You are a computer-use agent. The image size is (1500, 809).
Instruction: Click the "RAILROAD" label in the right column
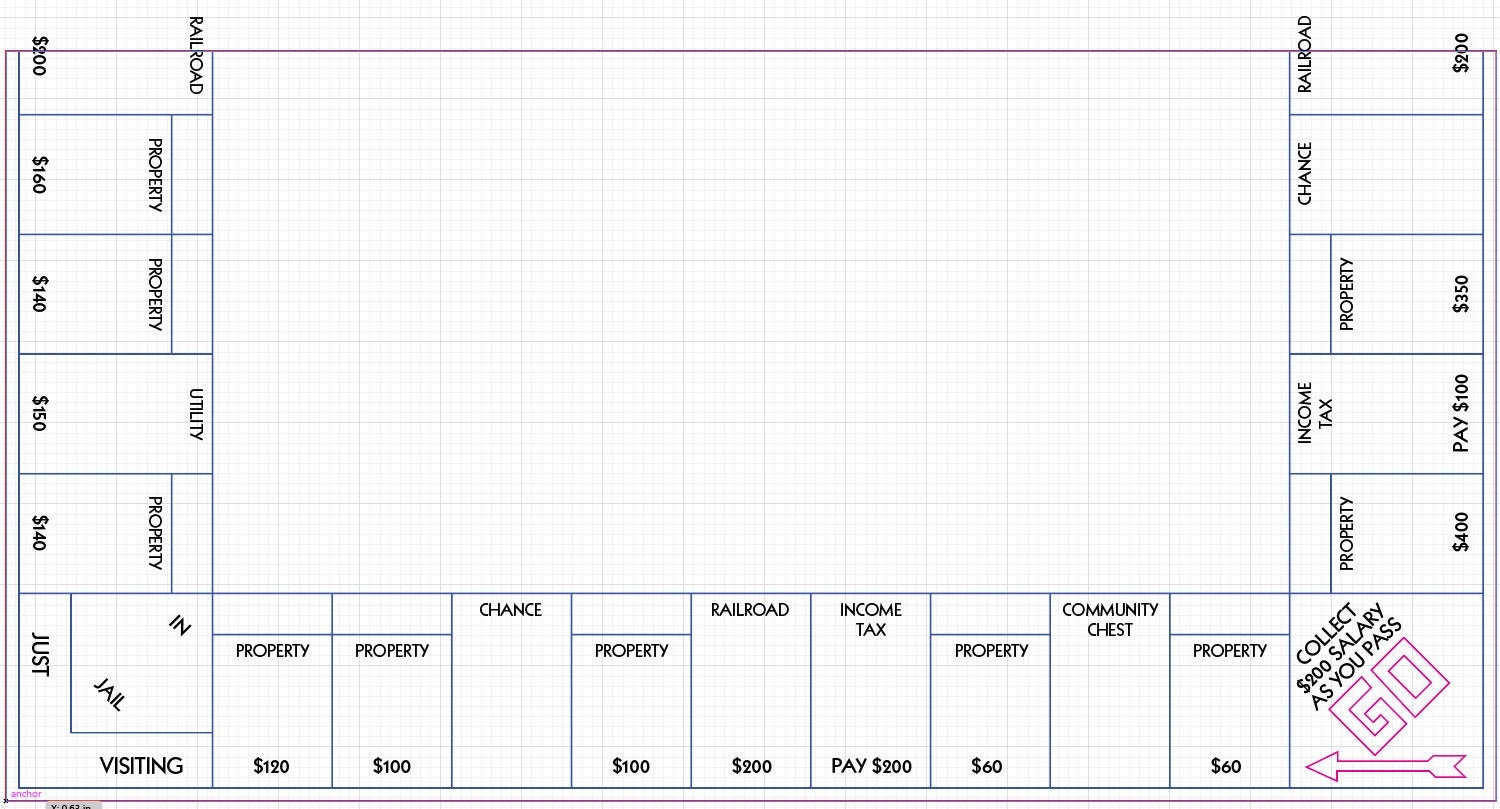click(x=1304, y=54)
